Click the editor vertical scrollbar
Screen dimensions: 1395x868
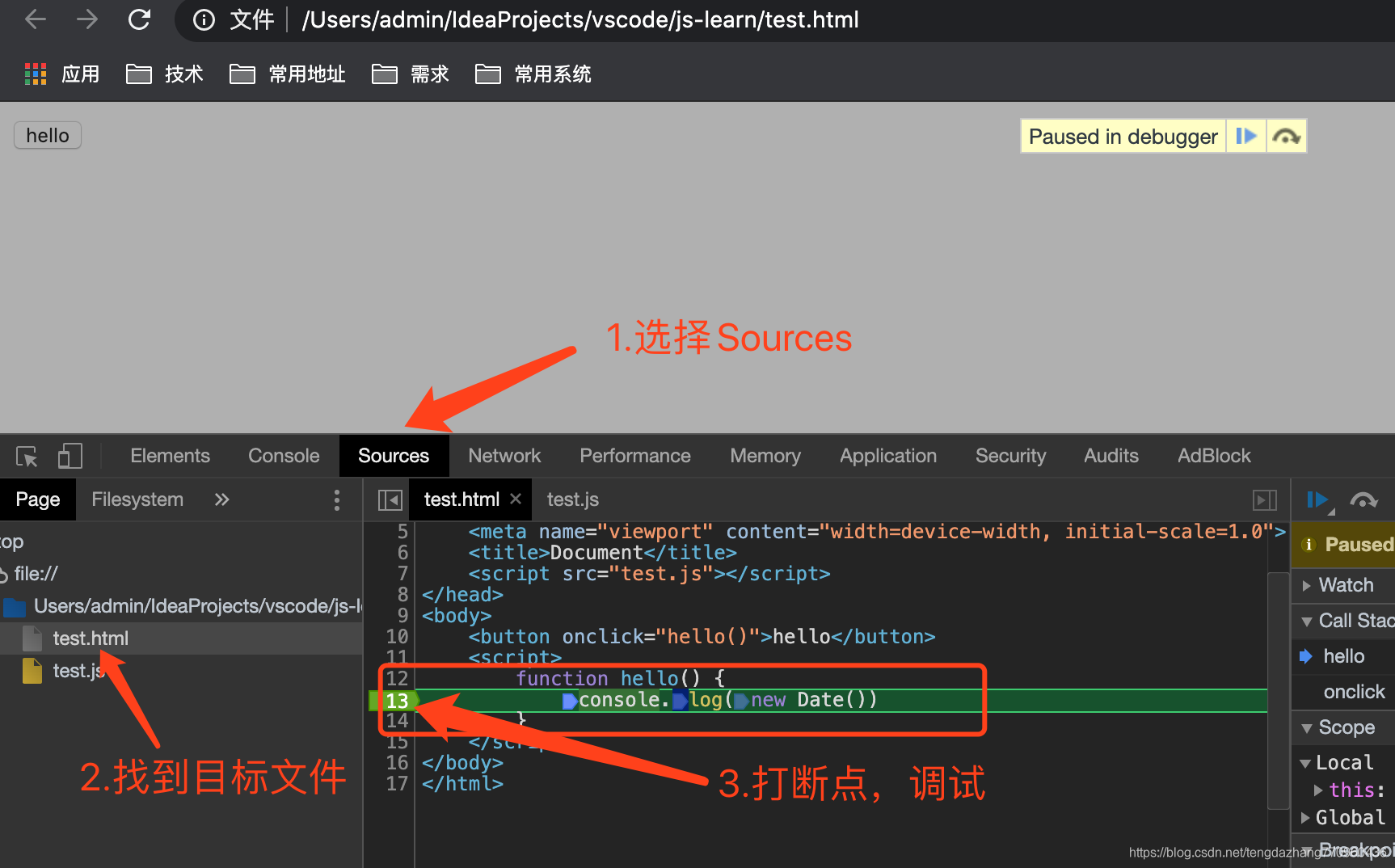pos(1279,690)
